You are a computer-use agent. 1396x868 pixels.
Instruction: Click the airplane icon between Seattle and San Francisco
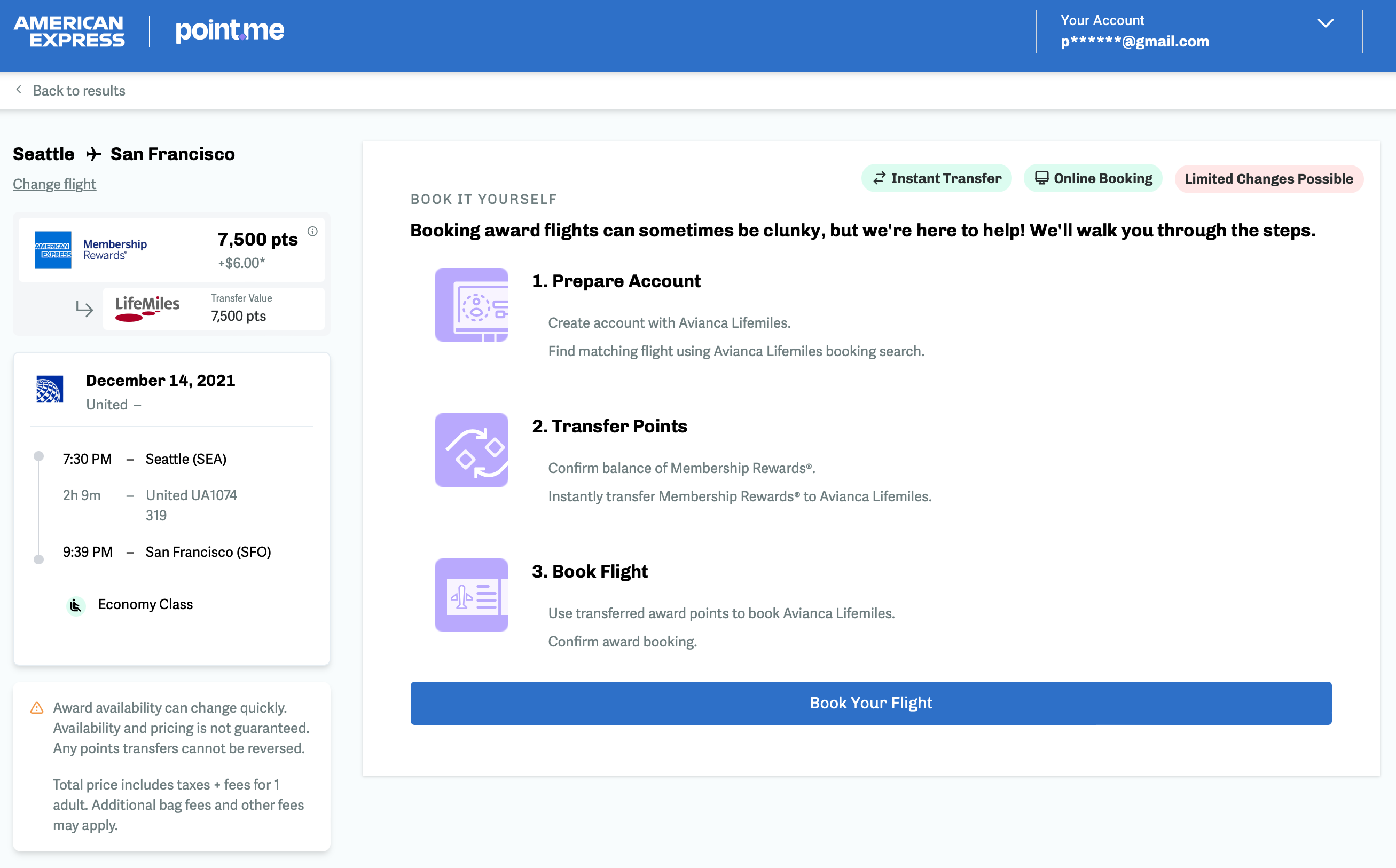(x=93, y=154)
